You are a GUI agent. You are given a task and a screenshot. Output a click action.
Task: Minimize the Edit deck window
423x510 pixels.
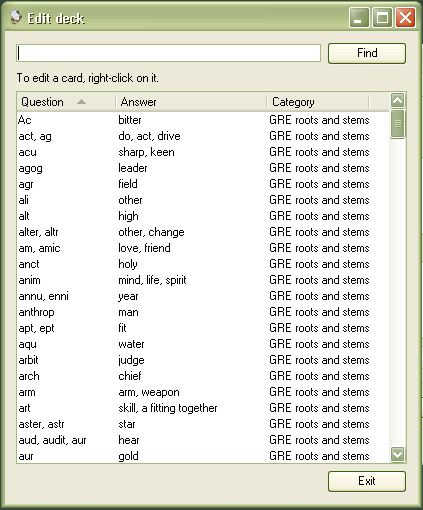click(359, 18)
